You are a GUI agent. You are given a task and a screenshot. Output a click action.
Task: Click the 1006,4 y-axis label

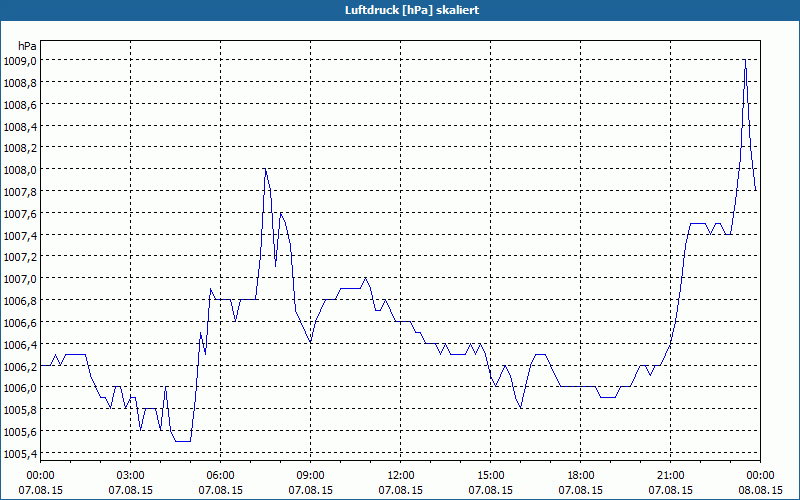(19, 345)
